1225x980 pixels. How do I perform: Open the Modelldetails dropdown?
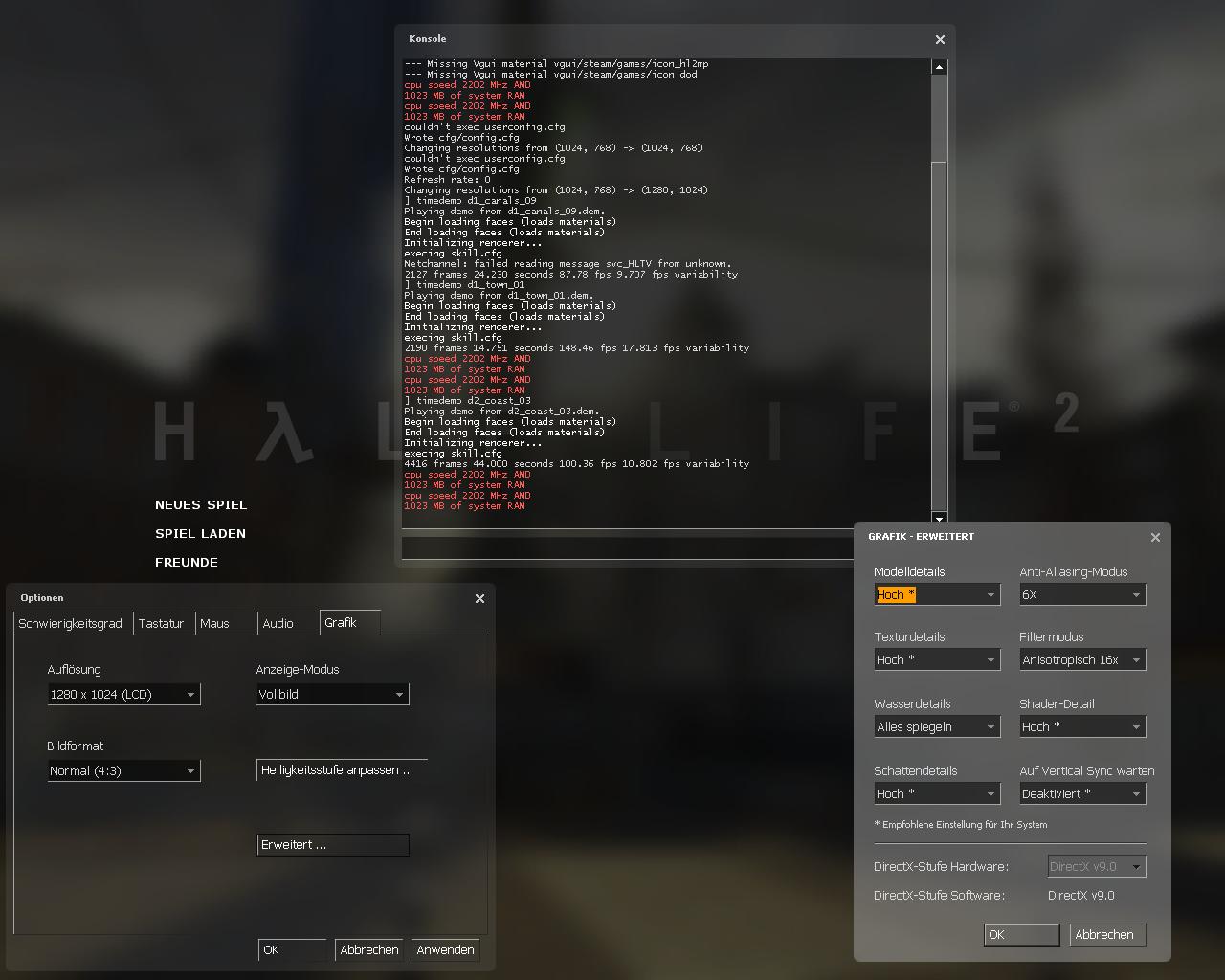tap(937, 594)
